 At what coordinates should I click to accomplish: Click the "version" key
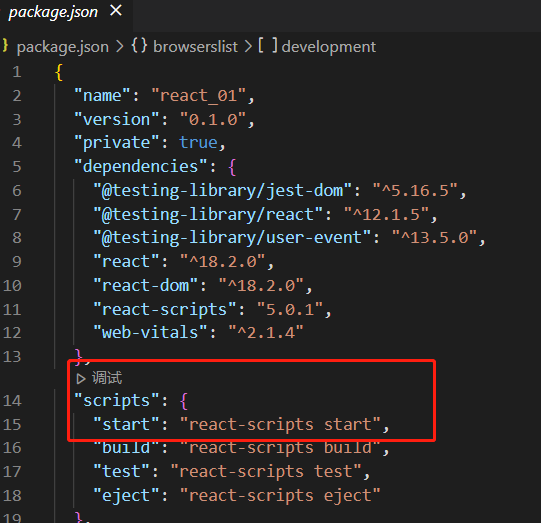[x=117, y=119]
